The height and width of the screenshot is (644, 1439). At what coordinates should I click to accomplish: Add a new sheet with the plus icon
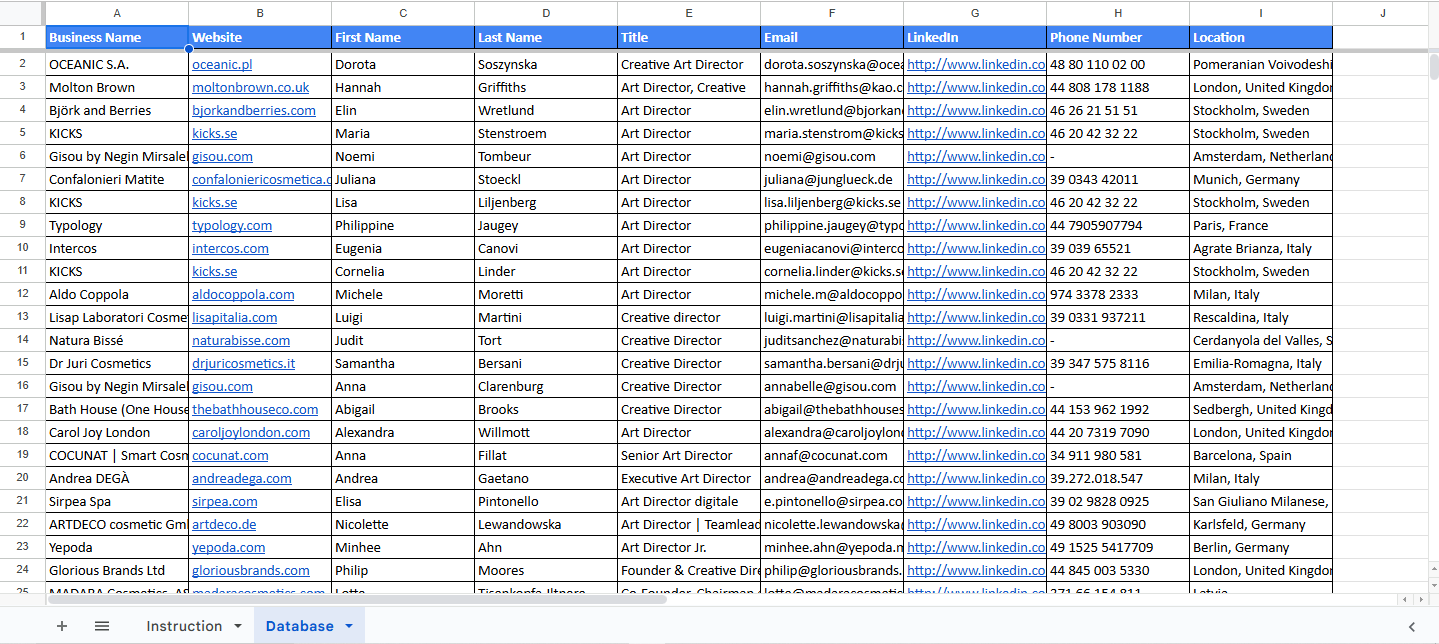coord(62,626)
